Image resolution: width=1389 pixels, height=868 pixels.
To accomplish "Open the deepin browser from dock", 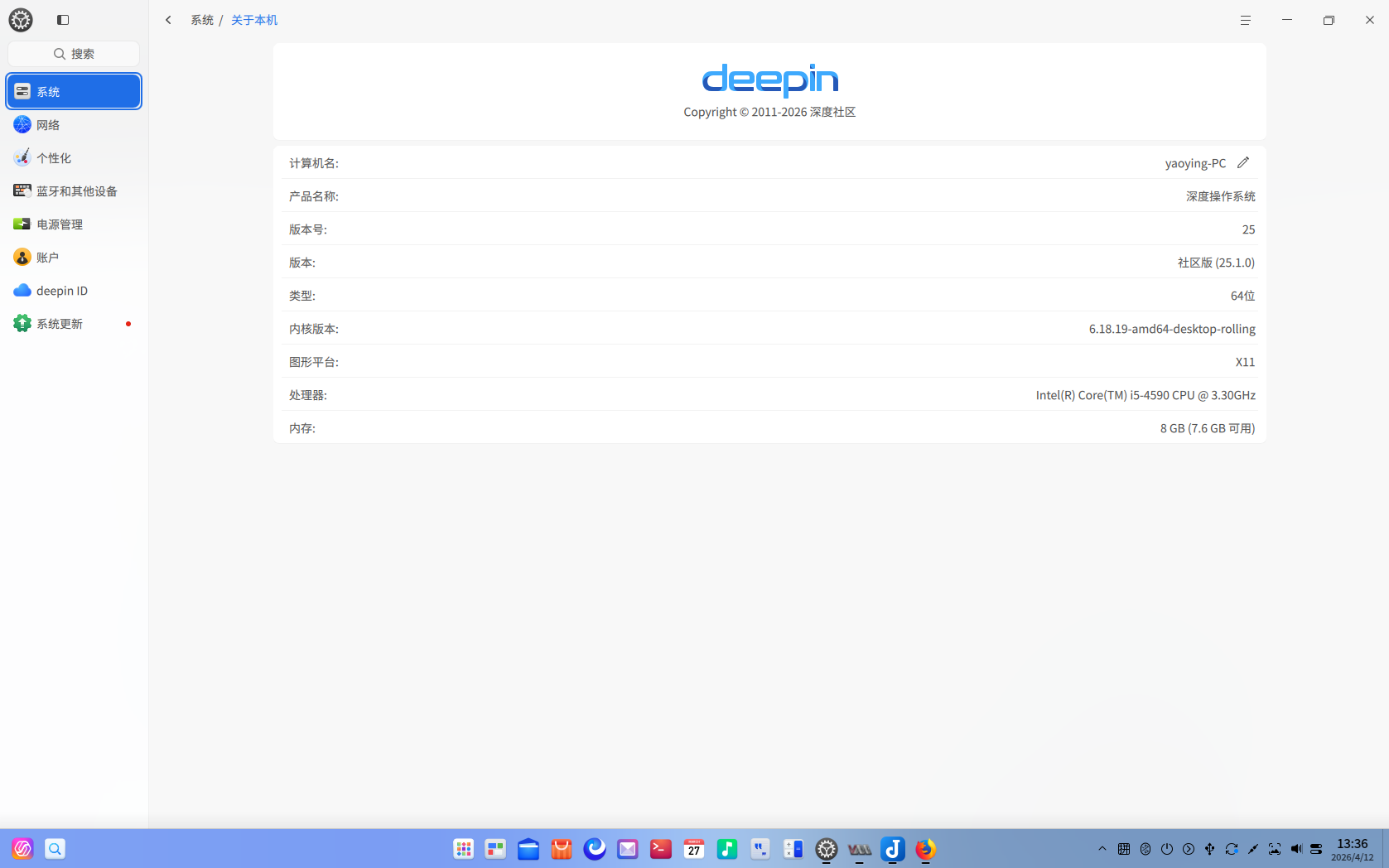I will click(595, 849).
